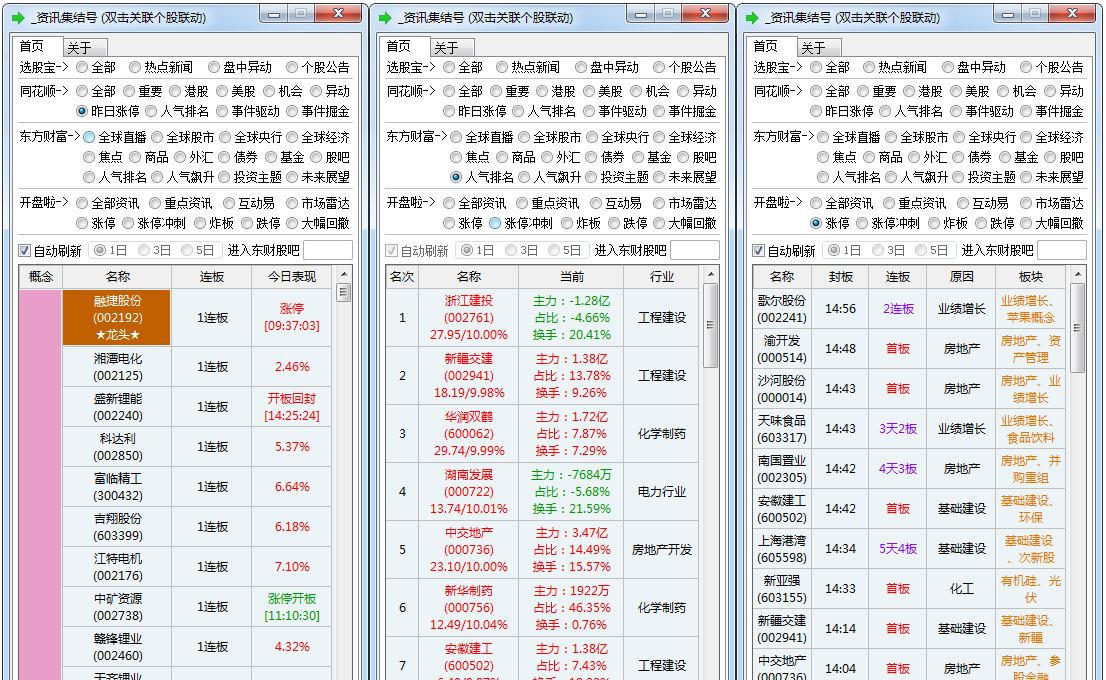Click the green arrow icon in middle window title
The image size is (1106, 680).
385,18
